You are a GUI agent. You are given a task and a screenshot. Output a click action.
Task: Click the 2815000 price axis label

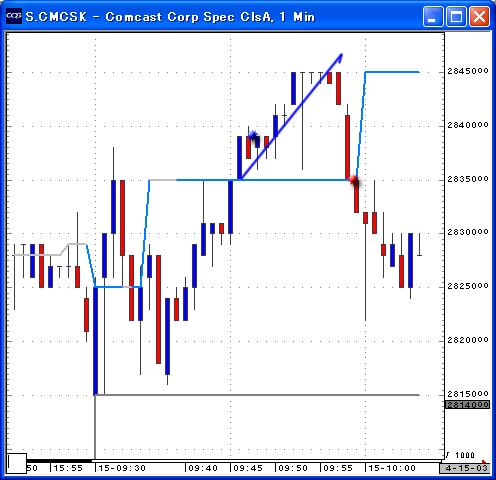[468, 394]
